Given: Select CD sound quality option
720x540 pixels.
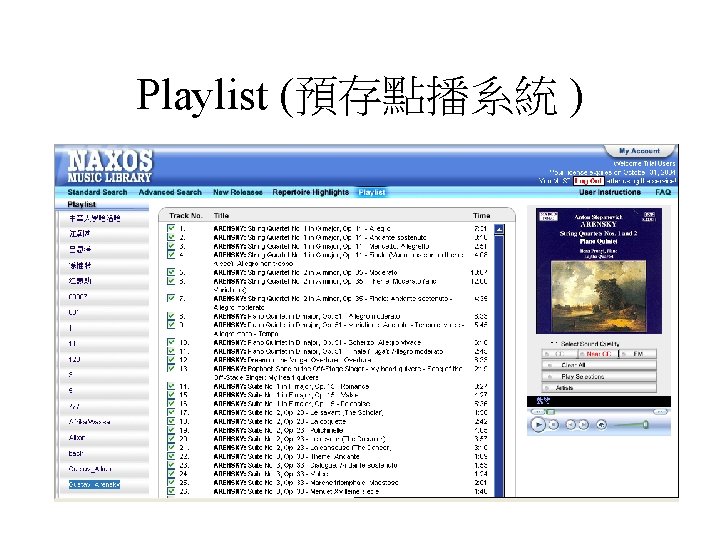Looking at the screenshot, I should pos(559,354).
